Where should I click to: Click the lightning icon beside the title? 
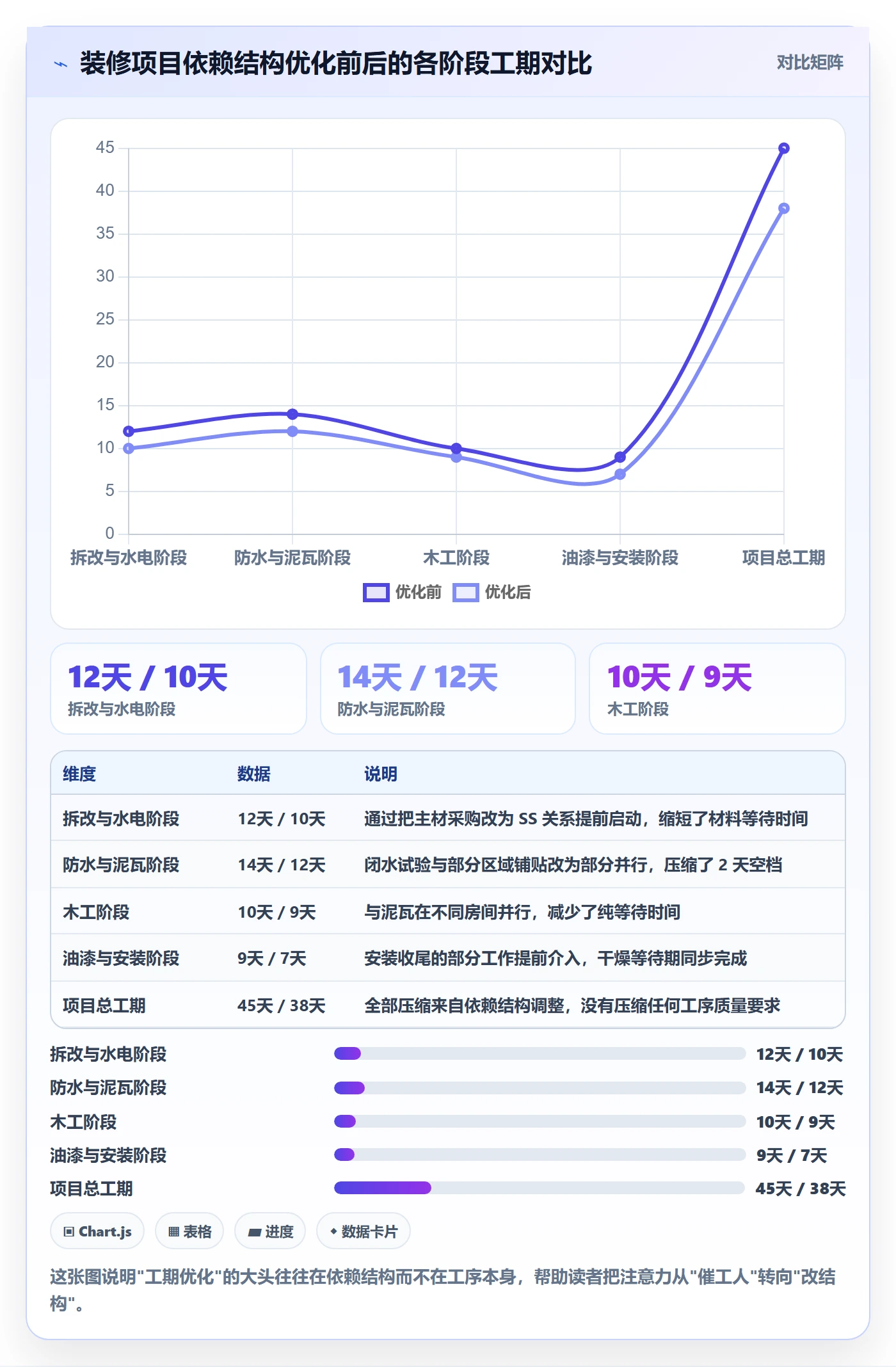point(61,64)
